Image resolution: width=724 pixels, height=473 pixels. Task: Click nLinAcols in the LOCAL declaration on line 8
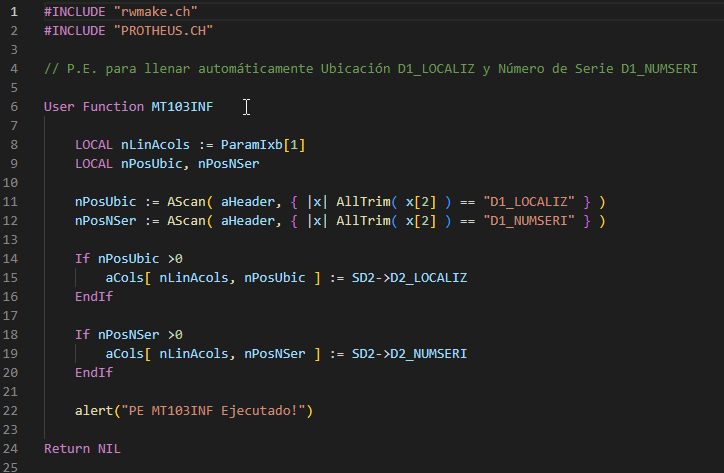click(x=155, y=145)
